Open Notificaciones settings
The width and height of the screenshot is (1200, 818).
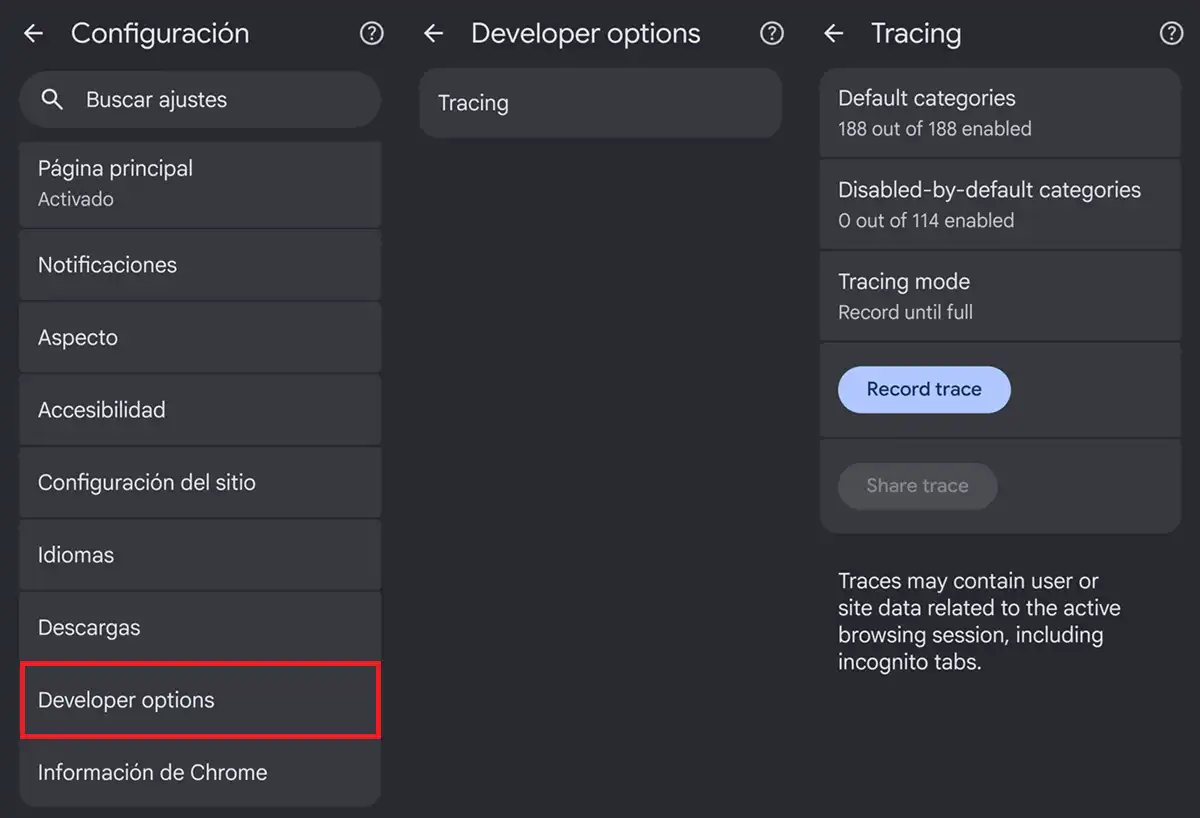click(200, 265)
